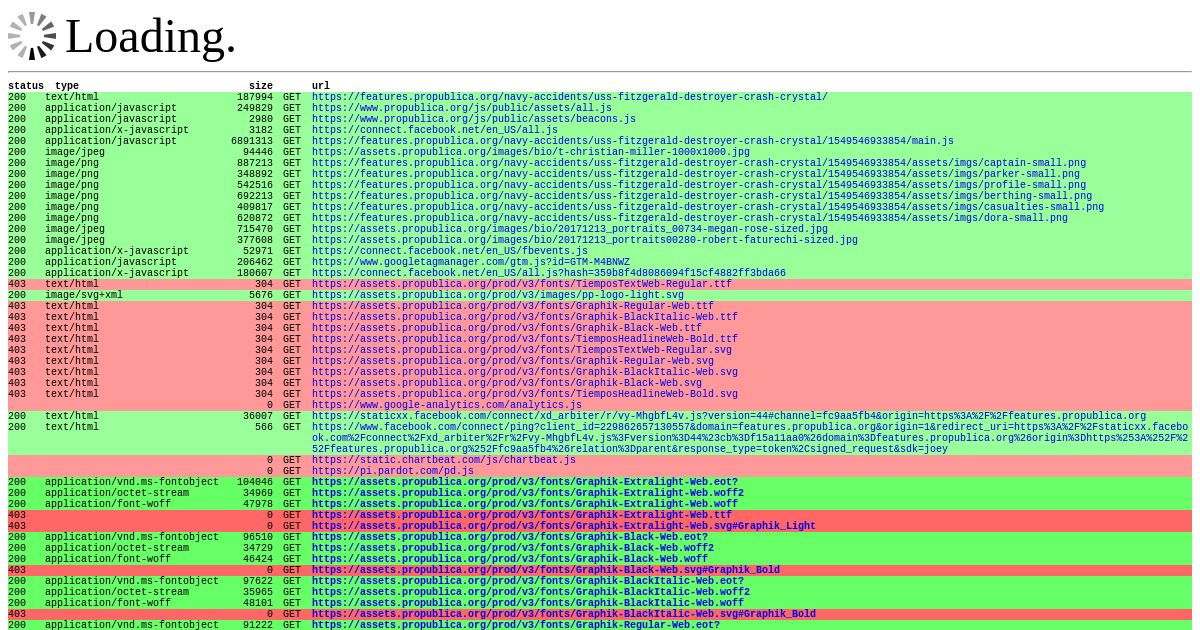Open the Graphik-Extralight-Web.woff link
Viewport: 1200px width, 630px height.
(x=525, y=504)
